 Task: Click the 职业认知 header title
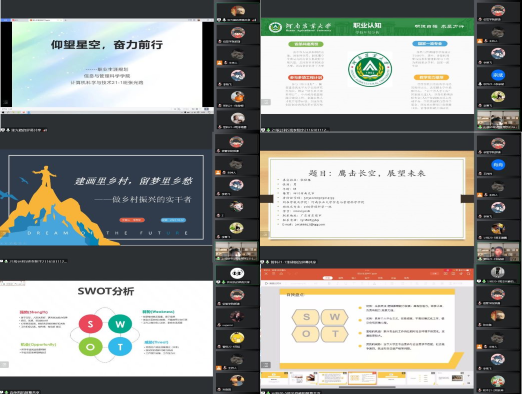367,25
